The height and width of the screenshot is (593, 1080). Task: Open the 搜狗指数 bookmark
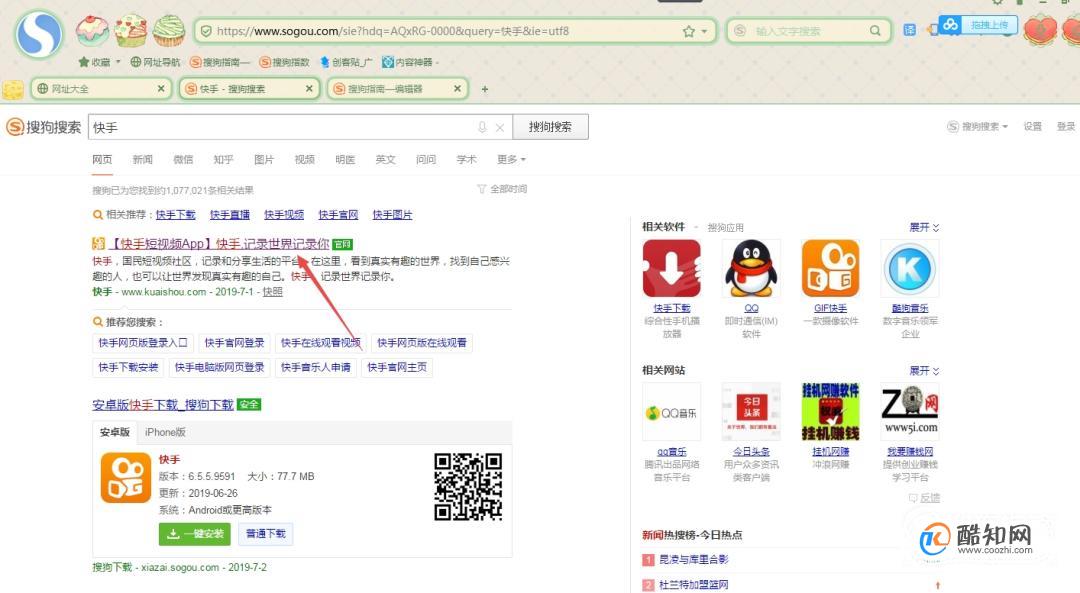click(x=284, y=62)
